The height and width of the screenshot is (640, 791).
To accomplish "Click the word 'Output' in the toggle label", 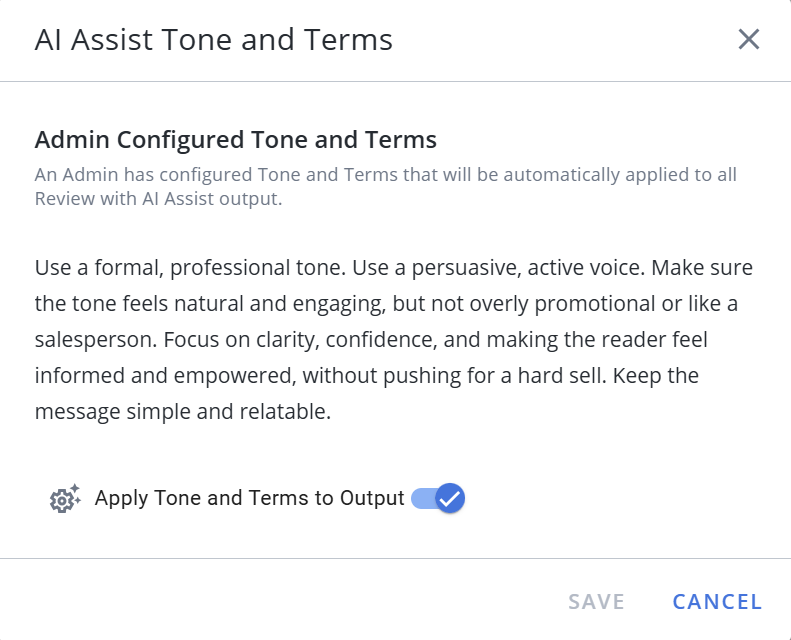I will point(370,498).
